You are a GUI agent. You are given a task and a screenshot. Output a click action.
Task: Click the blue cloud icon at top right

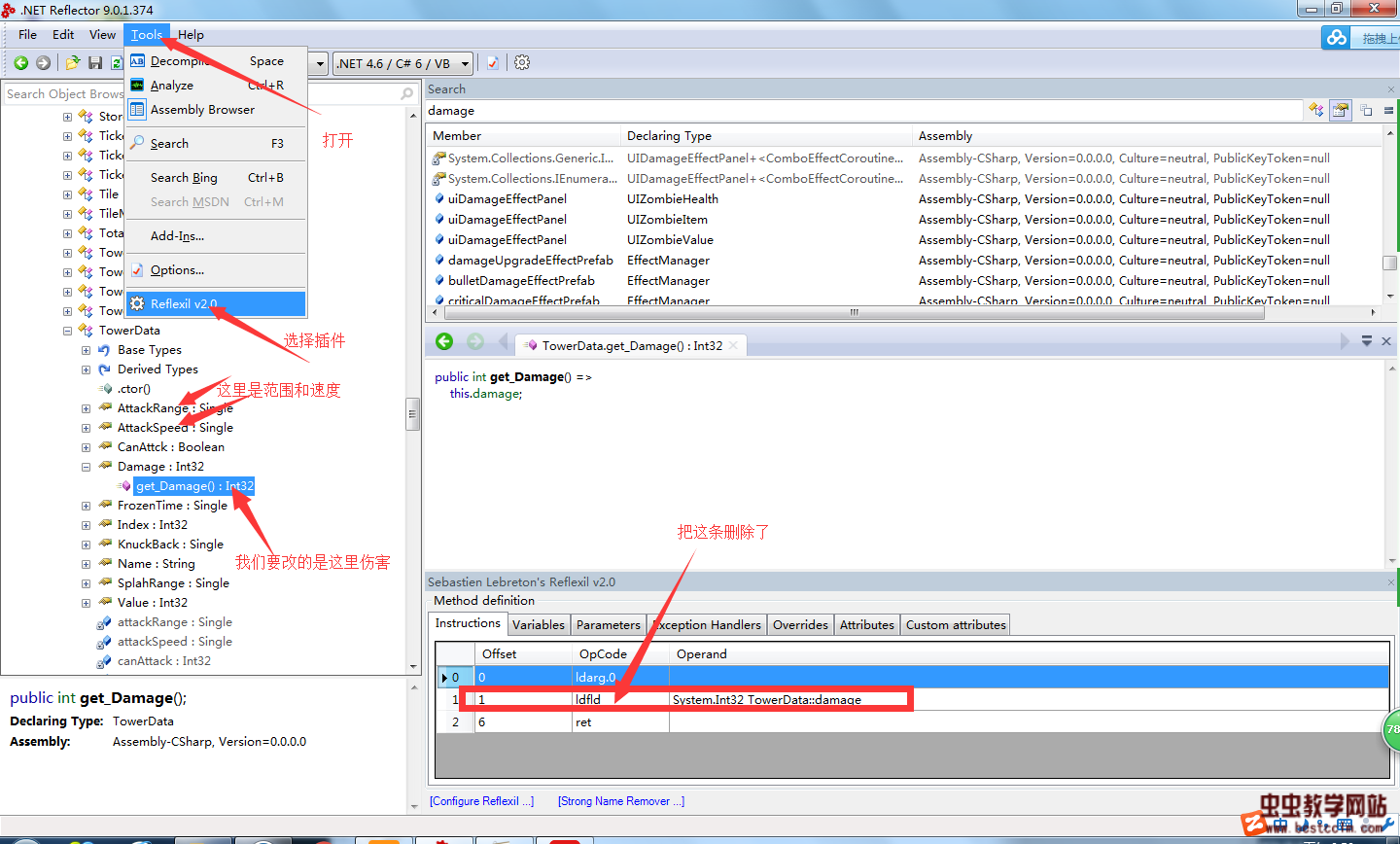1337,37
